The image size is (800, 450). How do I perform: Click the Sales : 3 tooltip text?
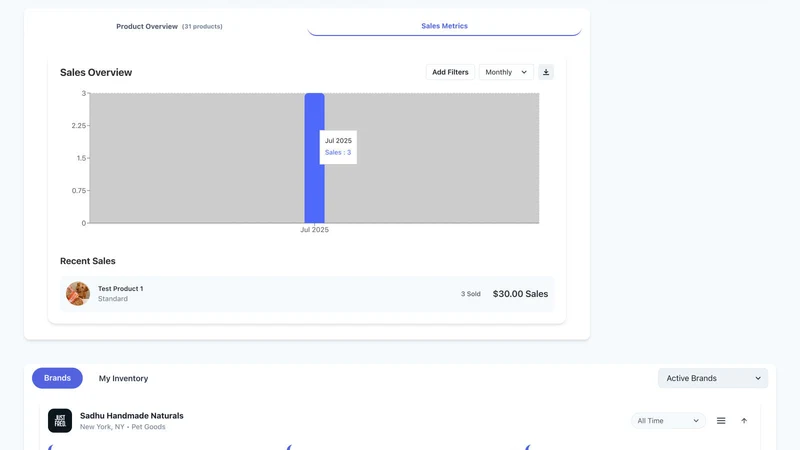pyautogui.click(x=338, y=153)
